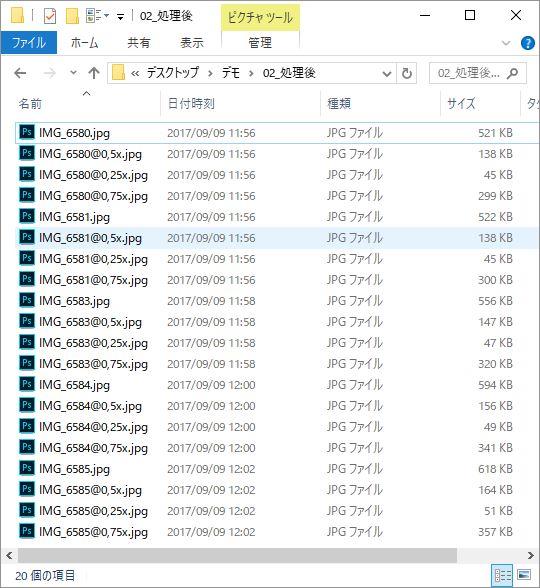Go up one folder level
Image resolution: width=540 pixels, height=588 pixels.
(x=94, y=73)
